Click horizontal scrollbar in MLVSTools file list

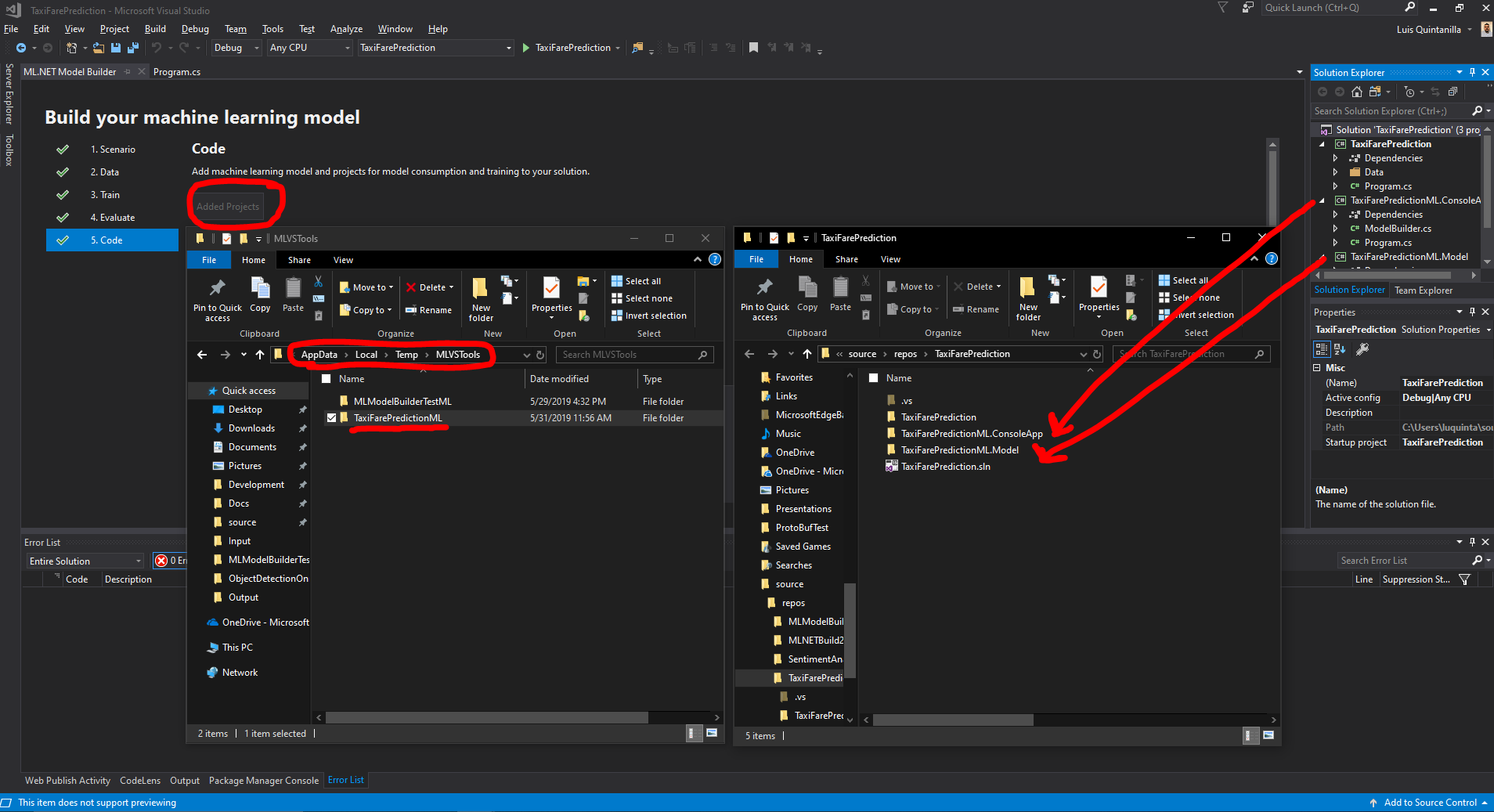pos(486,717)
